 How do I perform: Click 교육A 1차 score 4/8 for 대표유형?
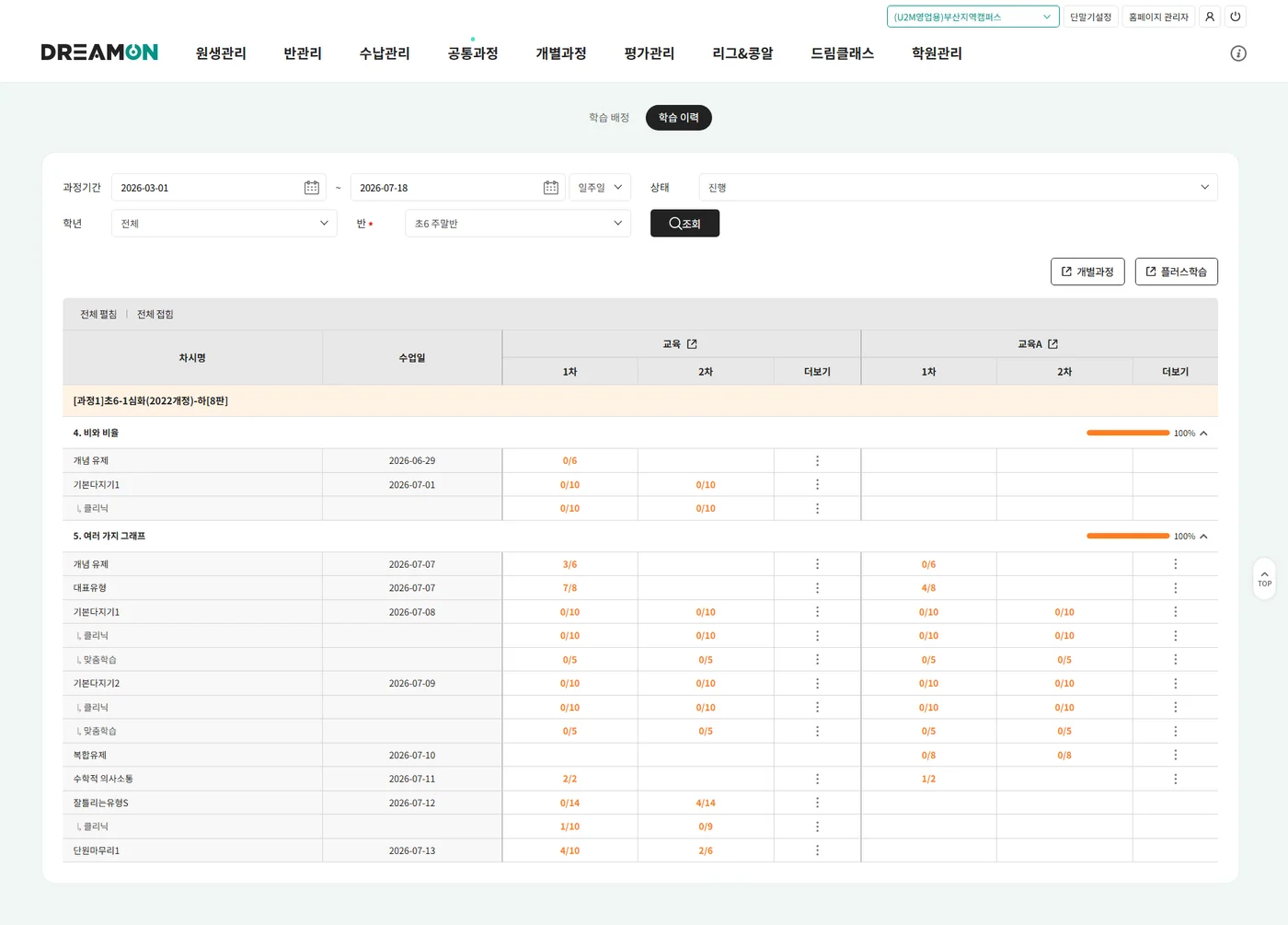(x=929, y=588)
